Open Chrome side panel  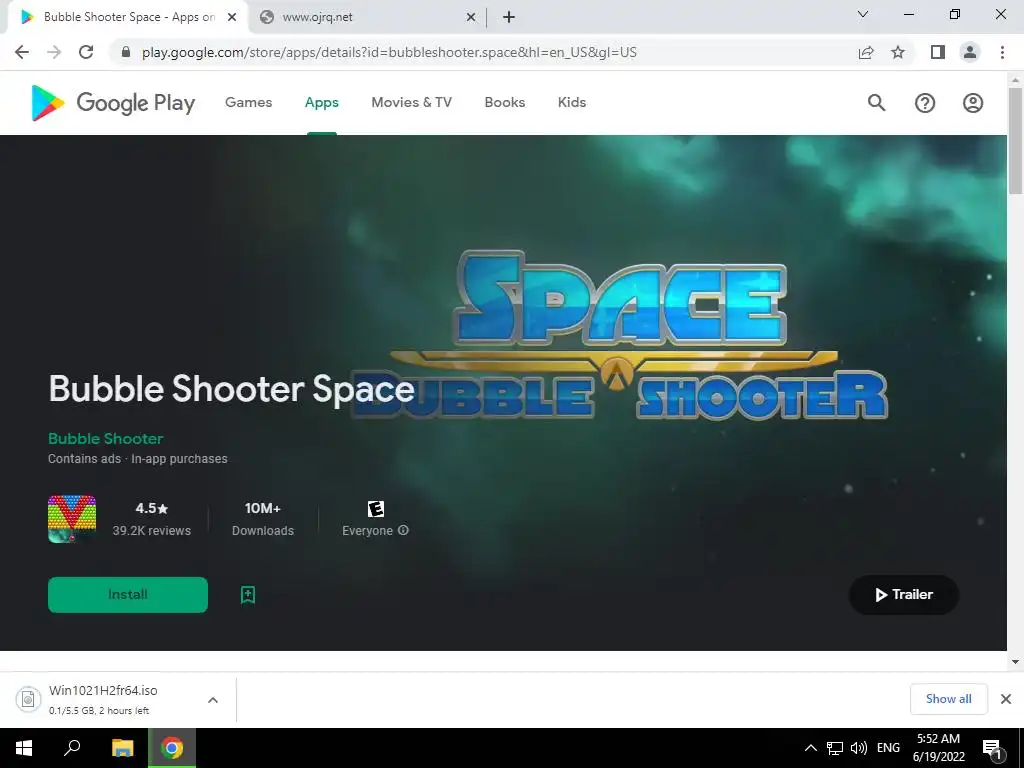(938, 52)
